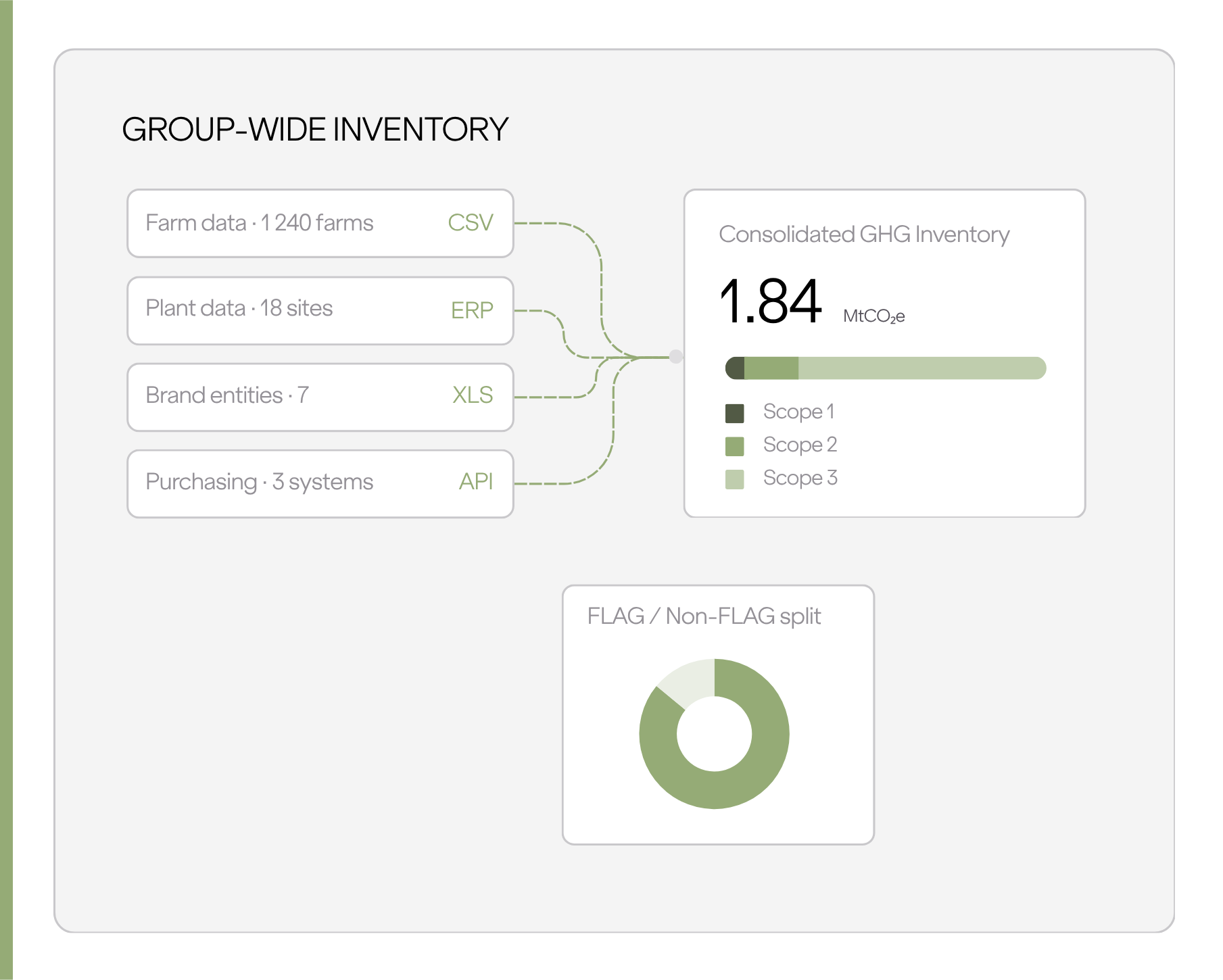The height and width of the screenshot is (980, 1223).
Task: Click the CSV format tag
Action: click(471, 223)
